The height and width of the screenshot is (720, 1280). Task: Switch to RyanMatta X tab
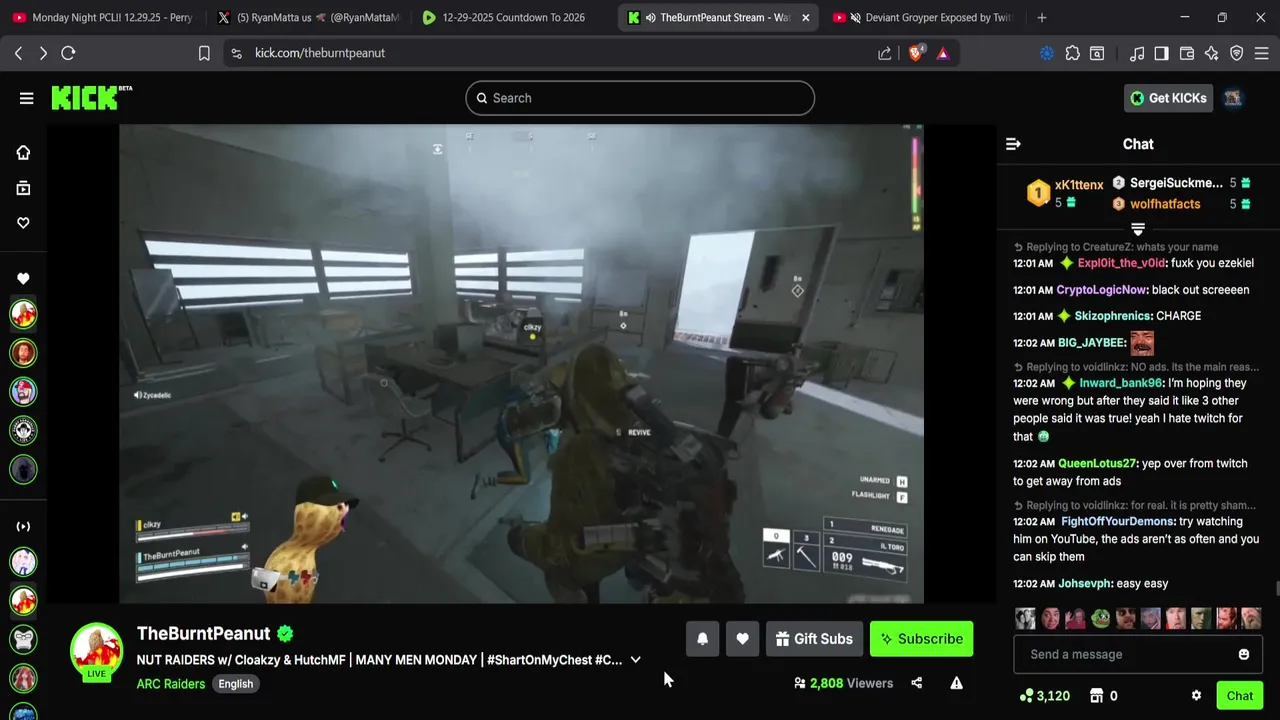tap(308, 17)
